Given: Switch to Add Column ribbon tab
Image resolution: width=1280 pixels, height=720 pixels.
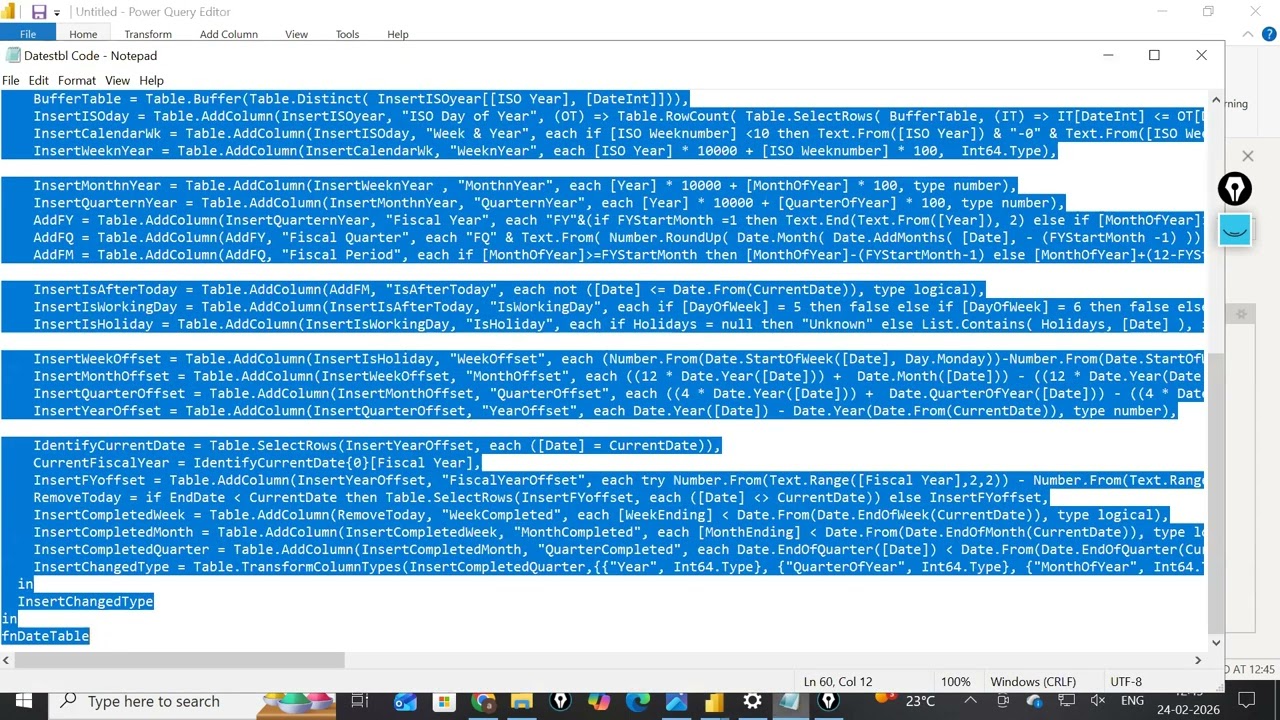Looking at the screenshot, I should (x=228, y=34).
